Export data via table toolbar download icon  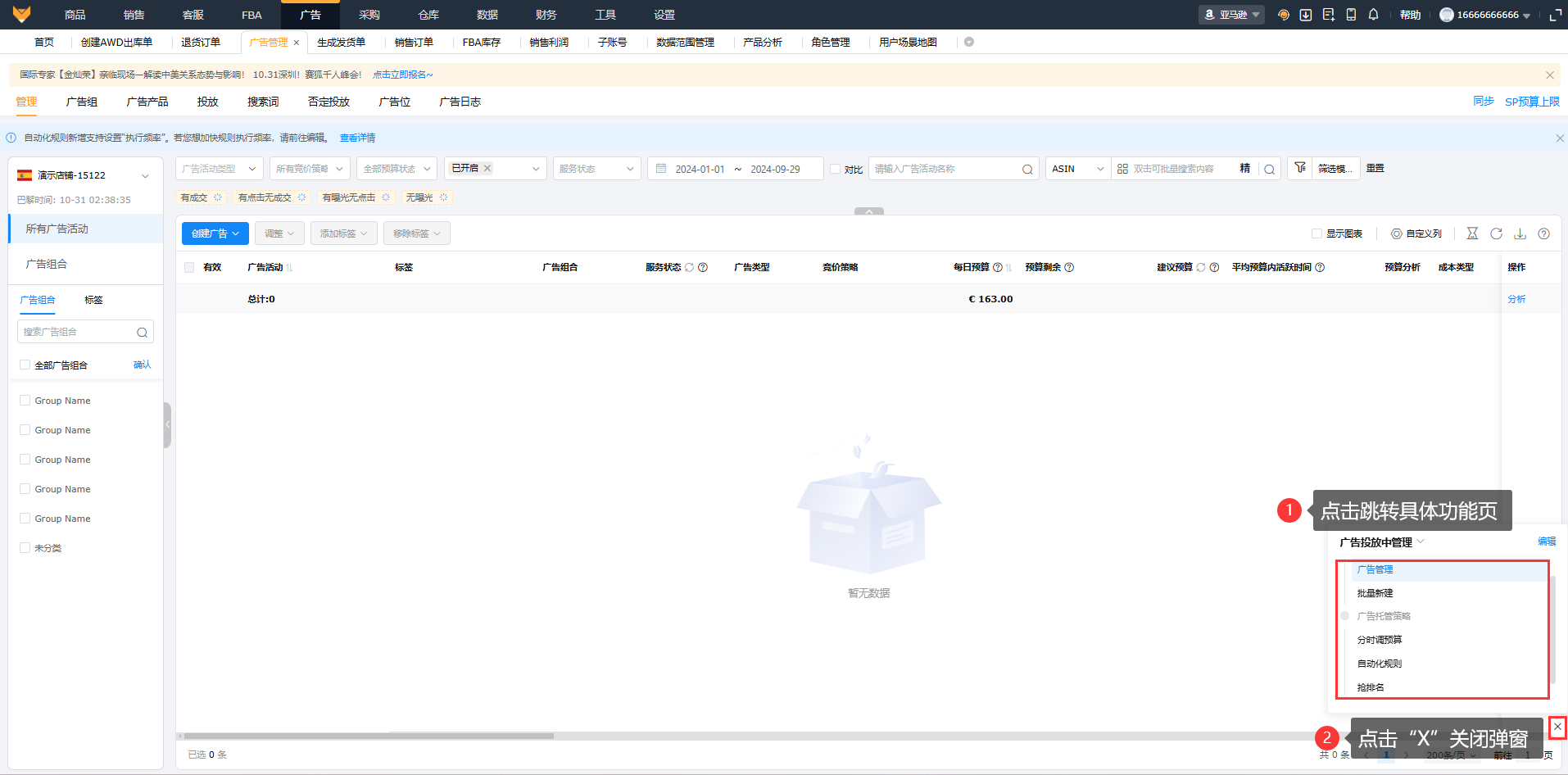[x=1520, y=233]
